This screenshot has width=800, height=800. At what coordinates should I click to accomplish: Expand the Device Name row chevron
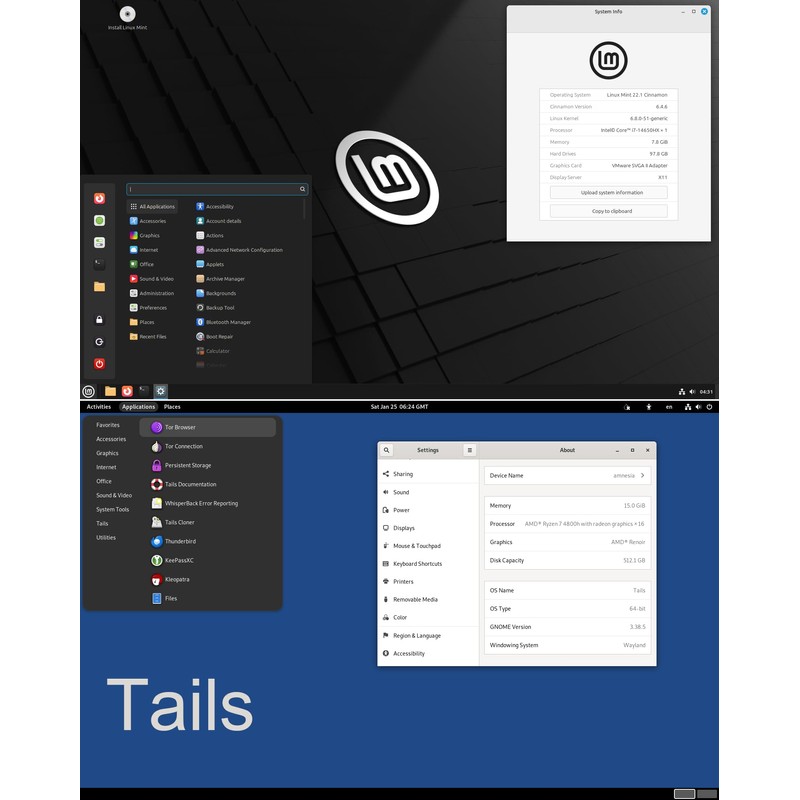[643, 476]
